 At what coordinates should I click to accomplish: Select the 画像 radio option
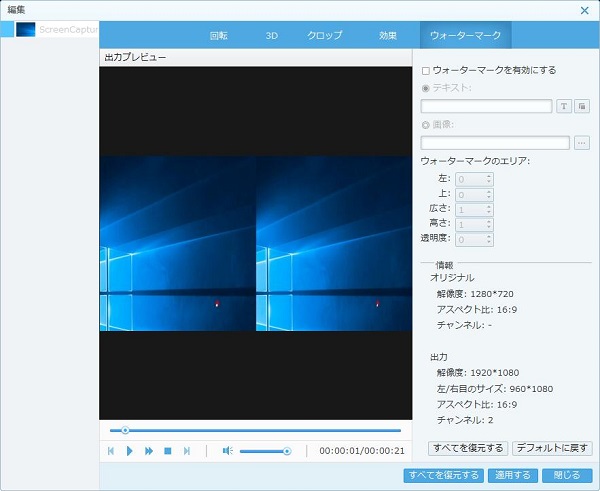click(426, 125)
